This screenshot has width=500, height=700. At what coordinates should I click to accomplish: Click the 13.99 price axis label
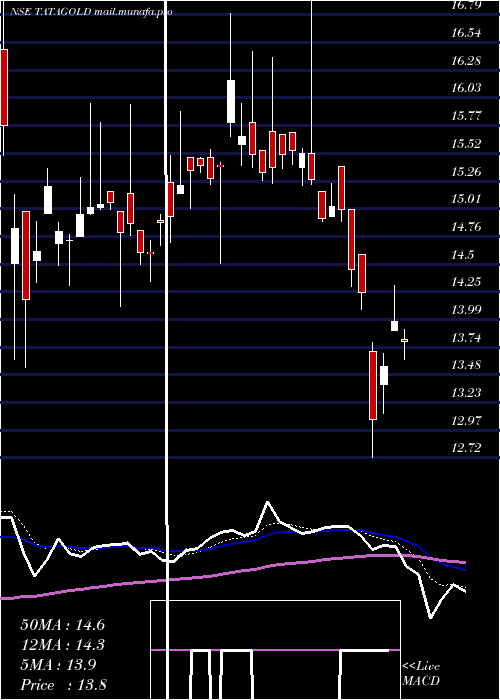[x=466, y=309]
